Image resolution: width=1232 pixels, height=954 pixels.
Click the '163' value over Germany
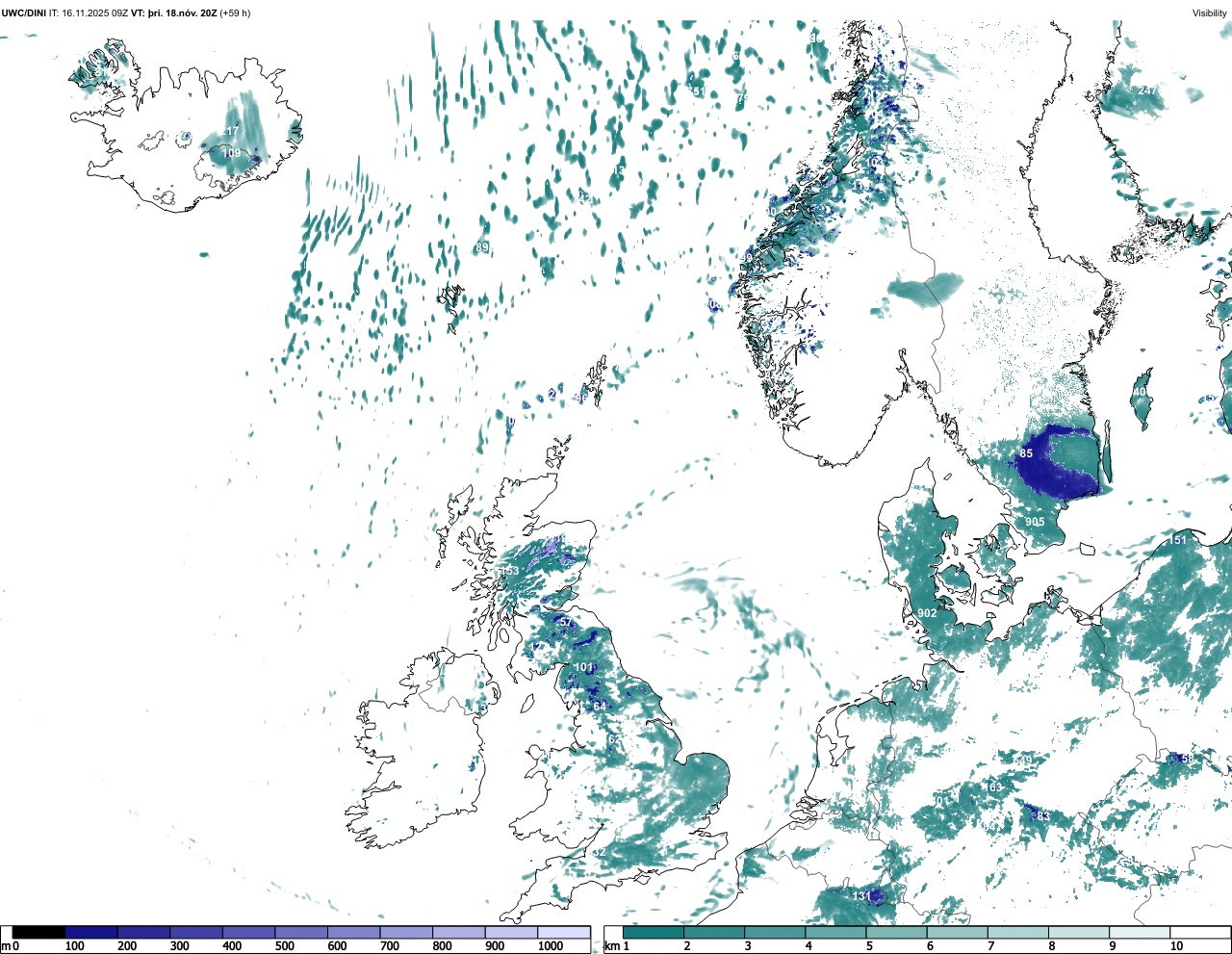tap(992, 787)
